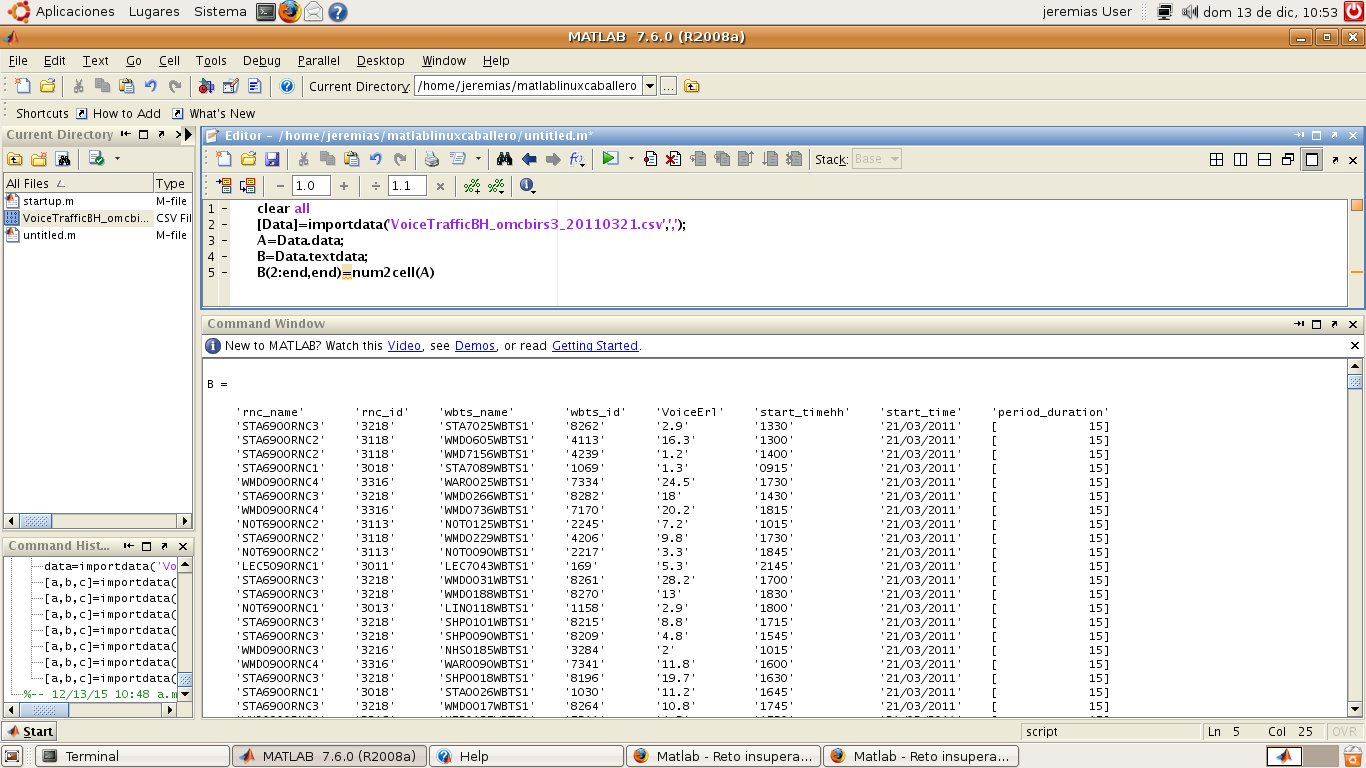This screenshot has width=1366, height=768.
Task: Print the editor file with printer icon
Action: click(x=432, y=159)
